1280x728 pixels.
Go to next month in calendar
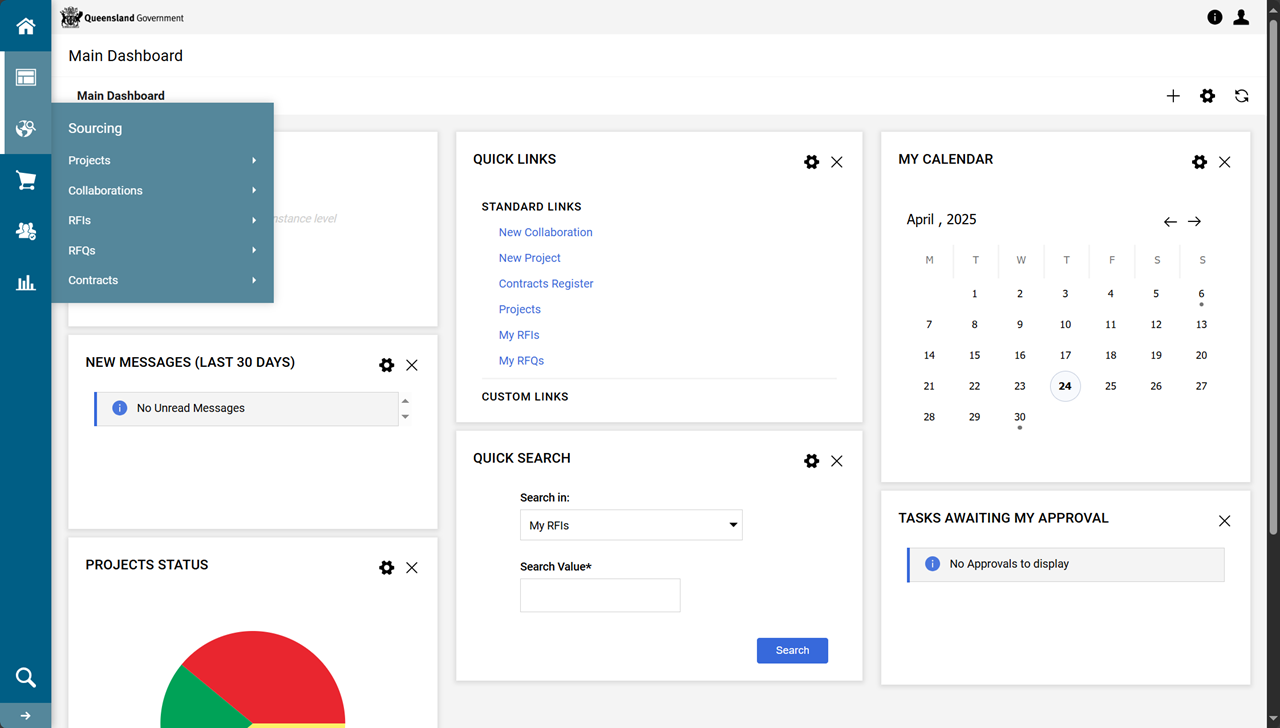pos(1195,222)
